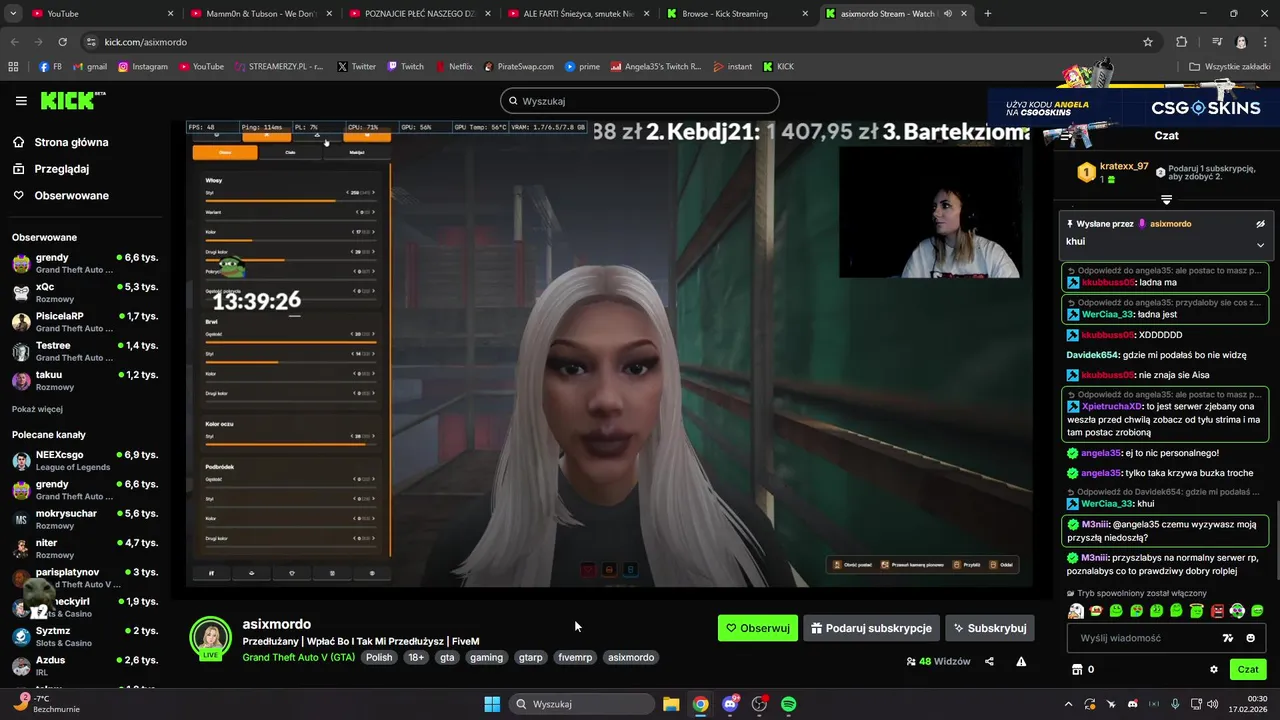Screen dimensions: 1280x720
Task: Send message with green Czat button
Action: (1248, 669)
